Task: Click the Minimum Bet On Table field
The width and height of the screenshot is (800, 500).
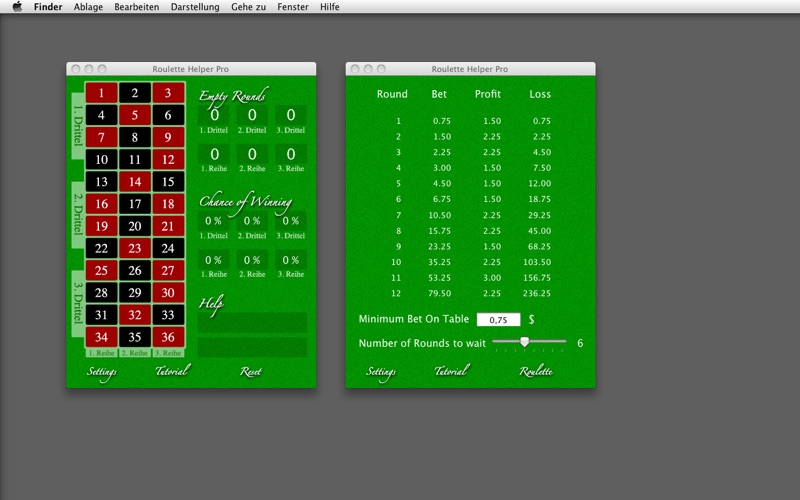Action: 498,320
